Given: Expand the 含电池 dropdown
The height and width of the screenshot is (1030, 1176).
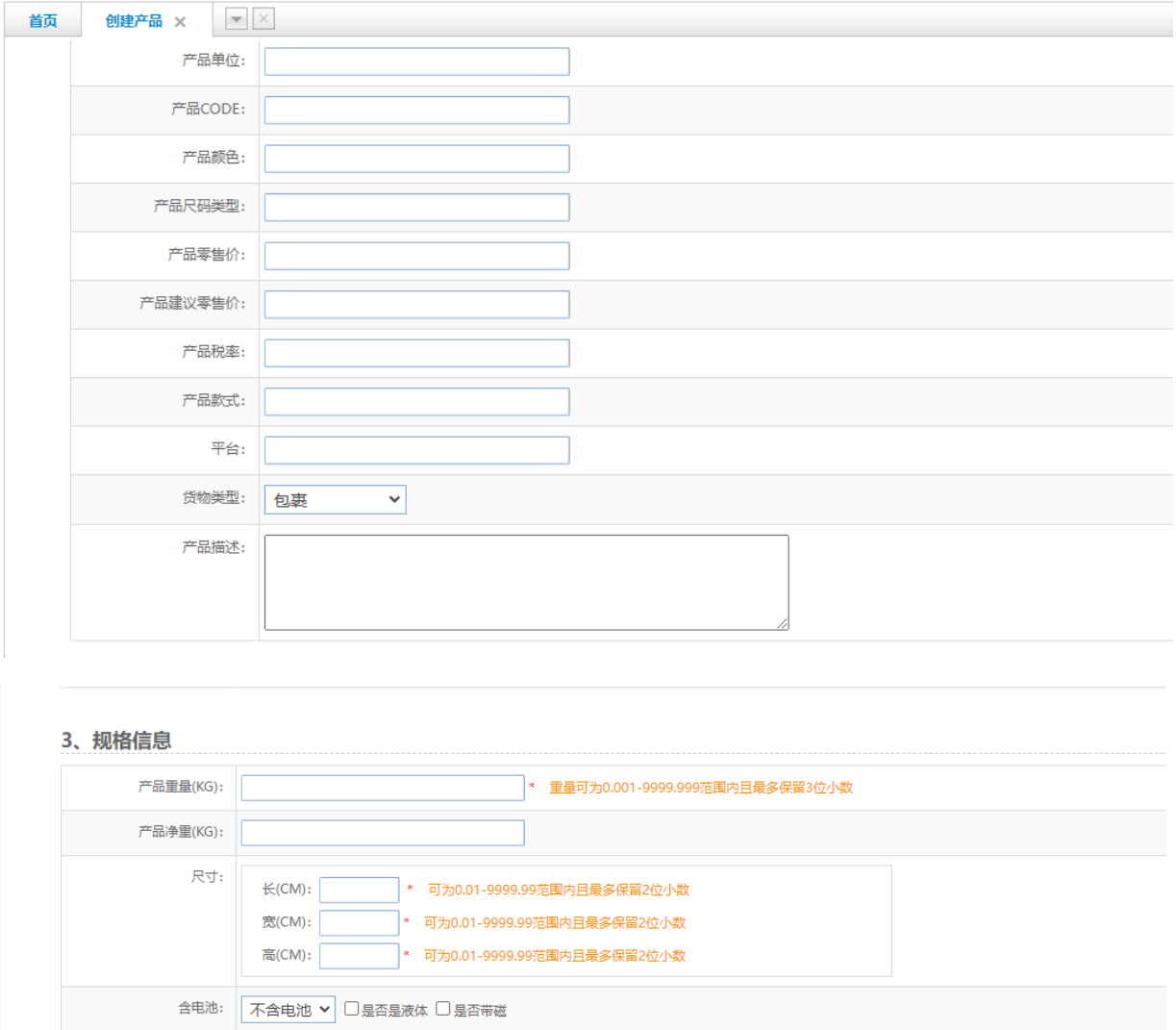Looking at the screenshot, I should click(x=288, y=1009).
